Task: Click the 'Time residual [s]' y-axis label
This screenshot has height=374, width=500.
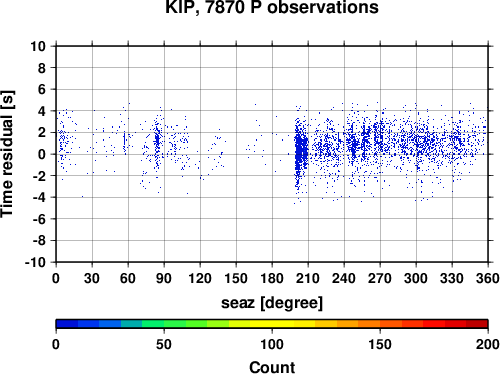Action: point(7,154)
